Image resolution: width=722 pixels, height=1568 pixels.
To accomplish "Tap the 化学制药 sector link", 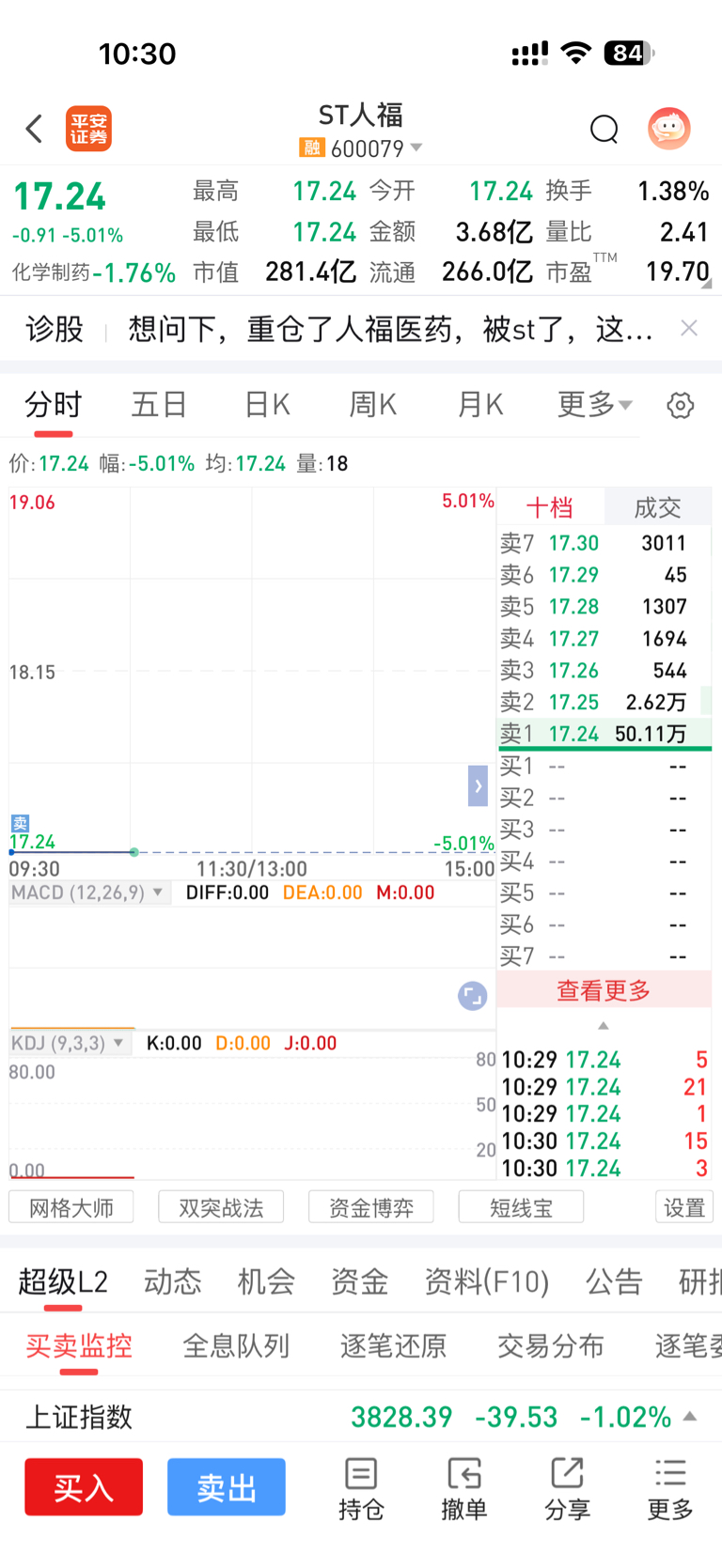I will click(x=51, y=272).
